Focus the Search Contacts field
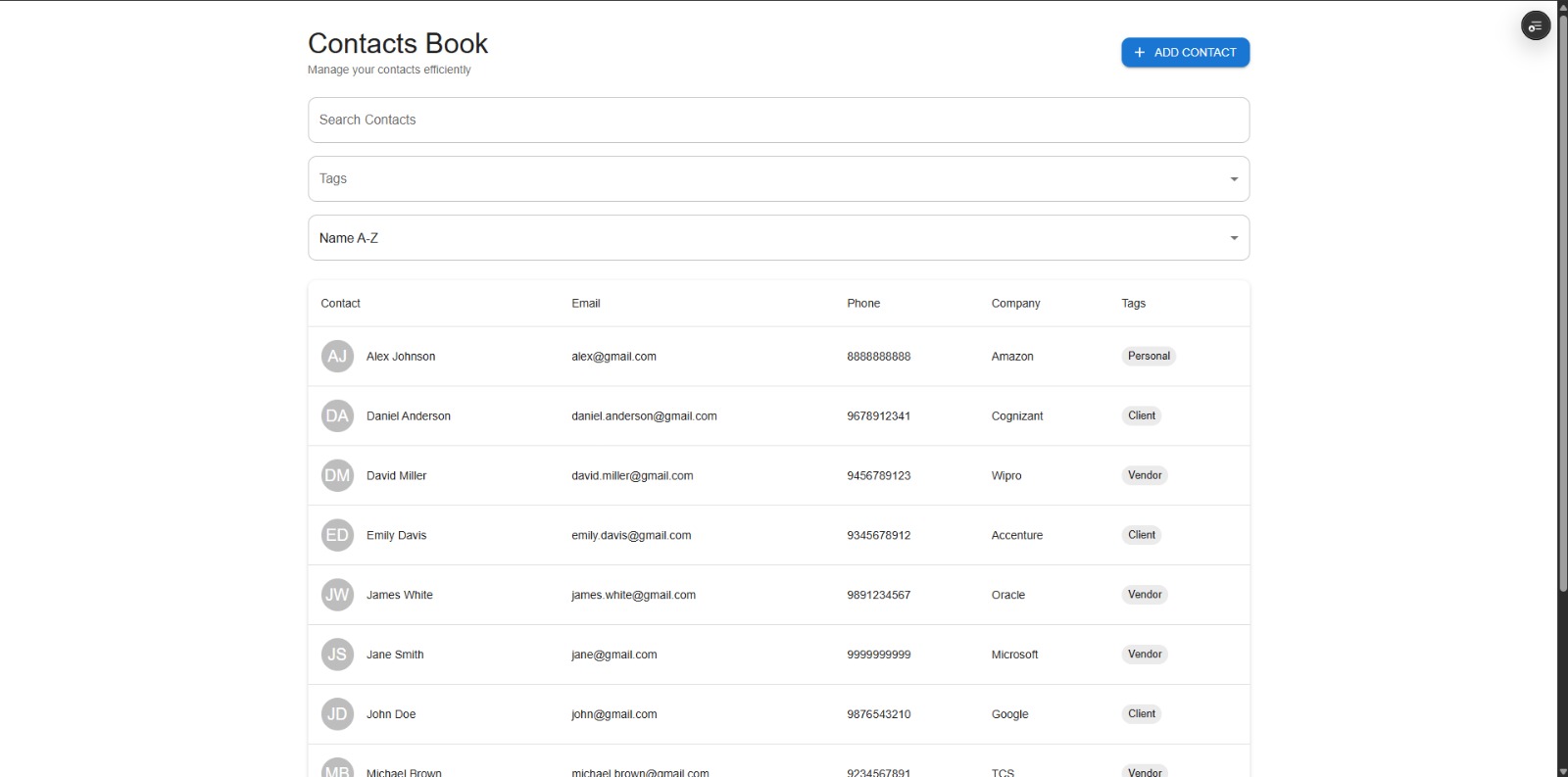 pos(778,120)
